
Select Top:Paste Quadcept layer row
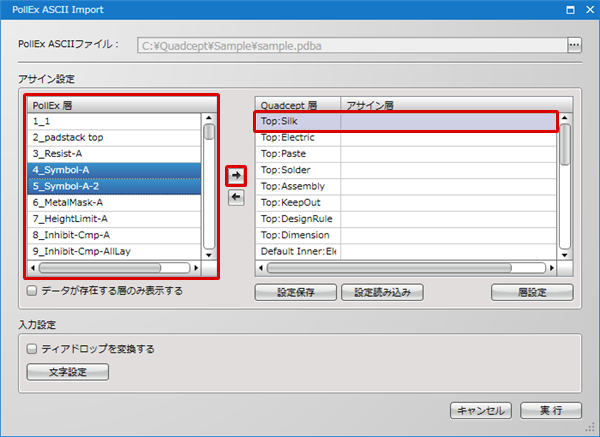[x=406, y=154]
